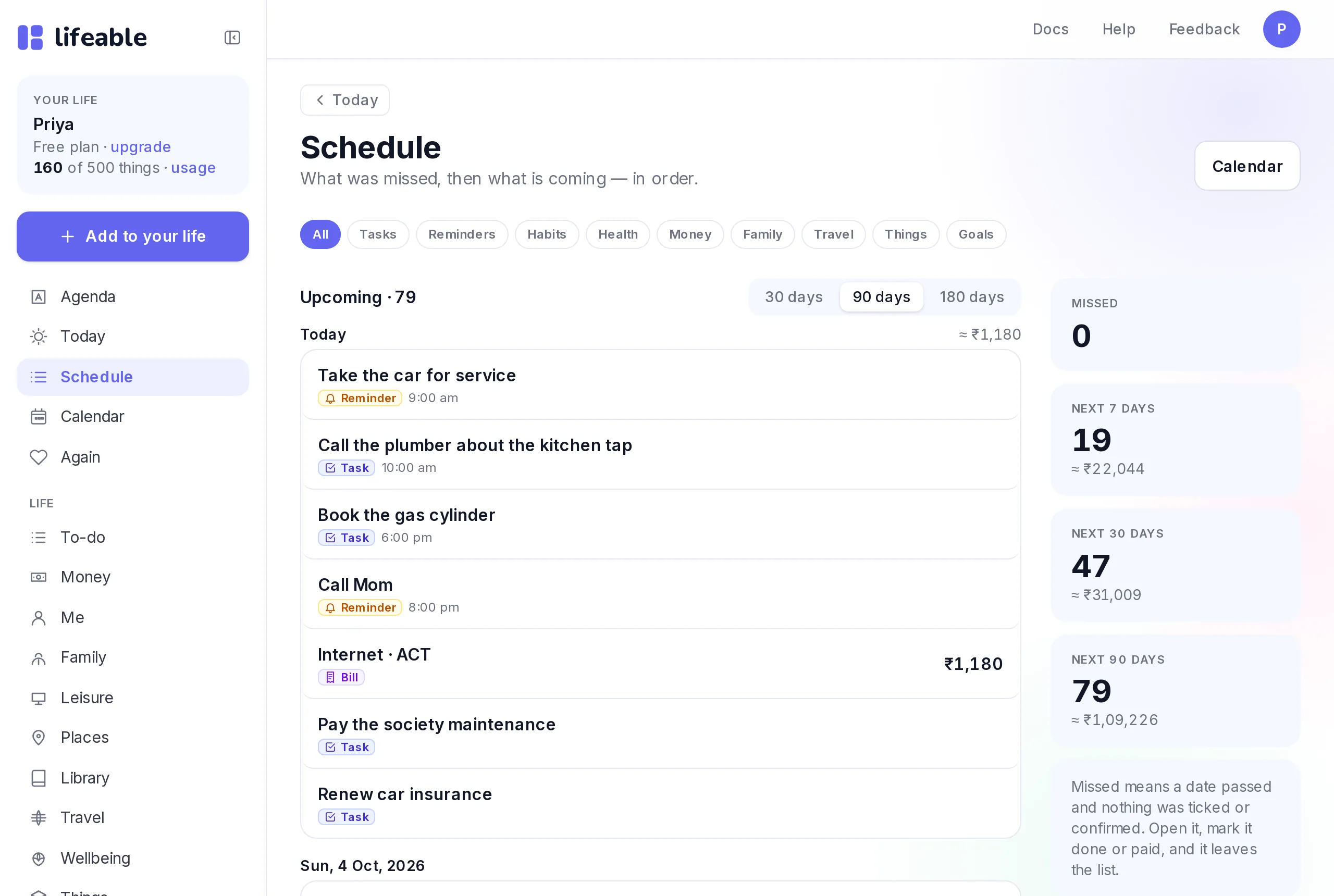Open Money section in sidebar
The width and height of the screenshot is (1334, 896).
tap(132, 577)
